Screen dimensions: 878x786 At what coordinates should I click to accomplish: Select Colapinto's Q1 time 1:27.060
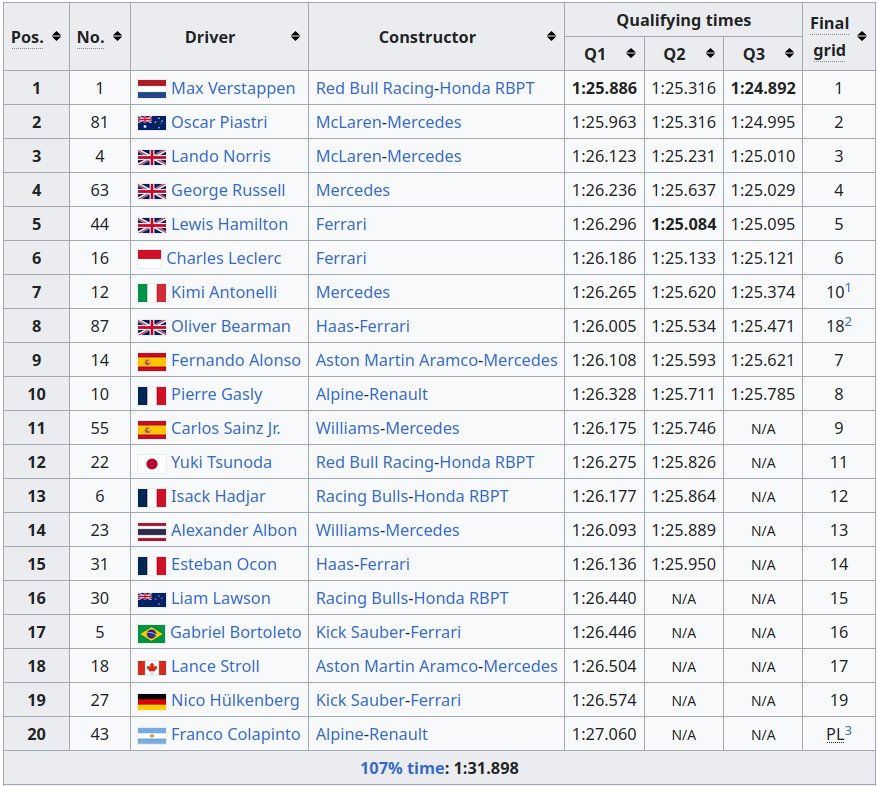604,734
